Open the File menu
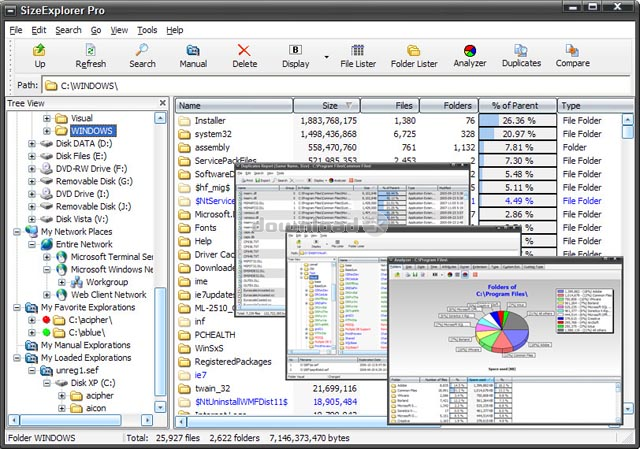Image resolution: width=640 pixels, height=449 pixels. coord(16,30)
